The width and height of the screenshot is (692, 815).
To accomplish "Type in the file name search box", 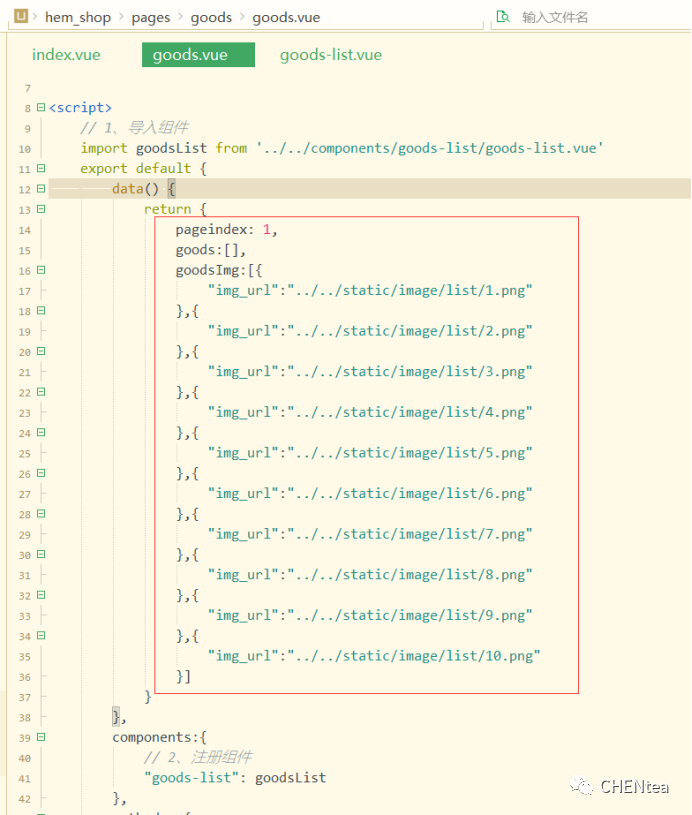I will [590, 17].
